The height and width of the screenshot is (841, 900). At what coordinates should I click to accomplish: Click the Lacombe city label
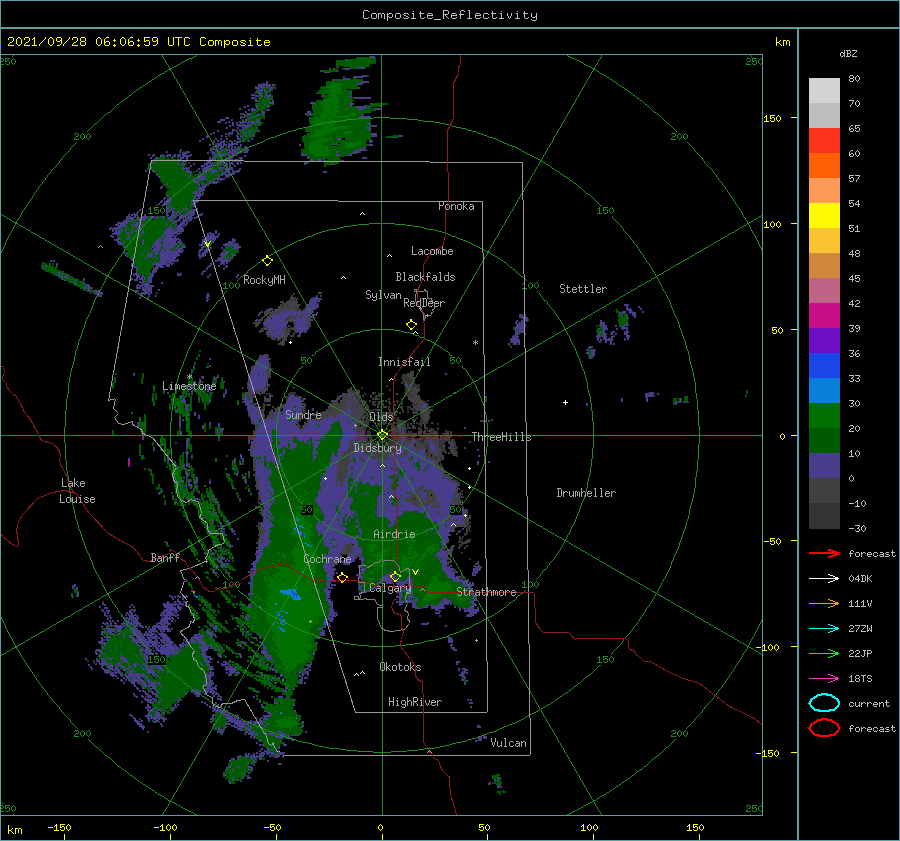coord(432,251)
